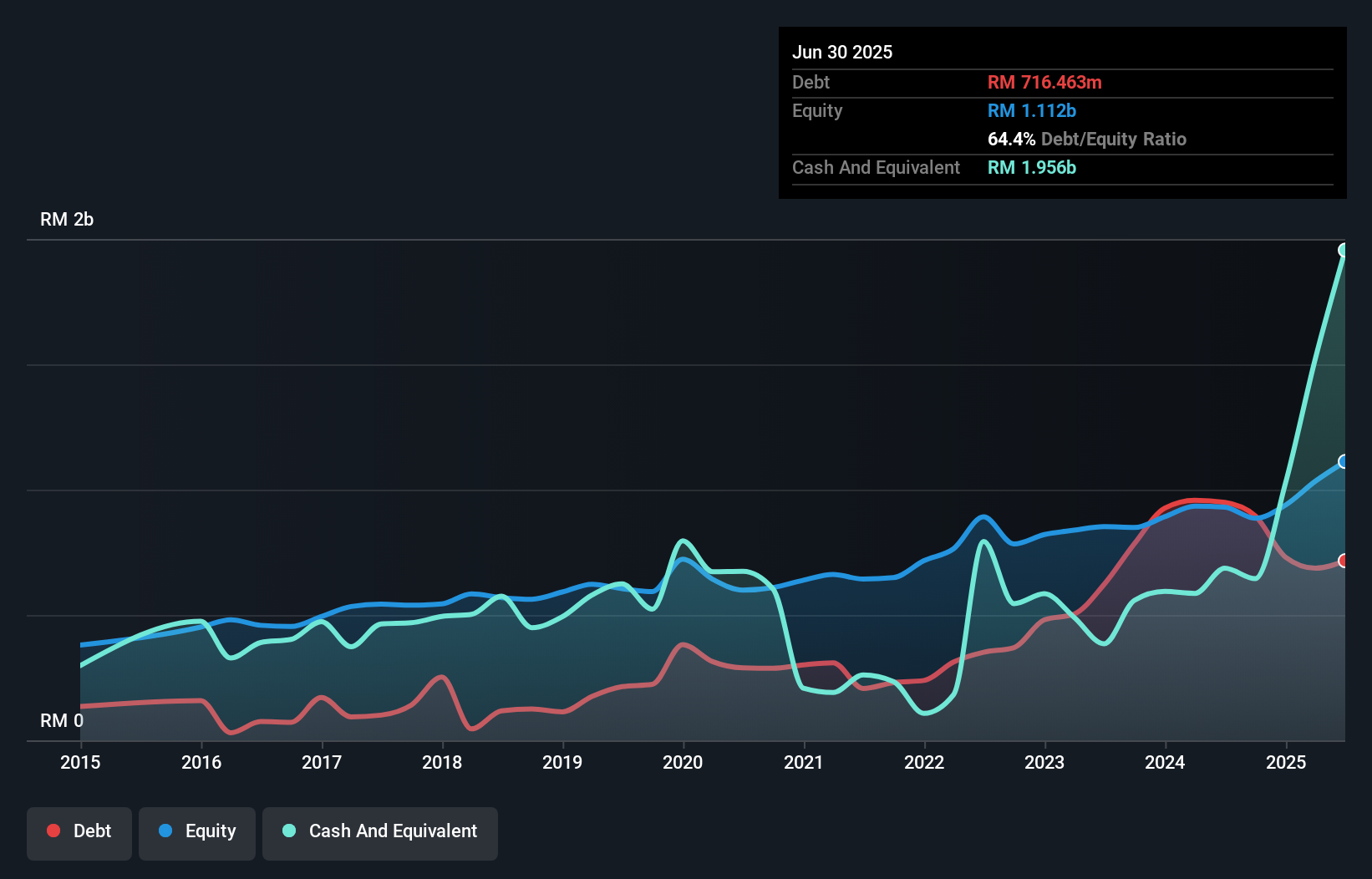Click the RM 0 y-axis label
Viewport: 1372px width, 879px height.
(x=62, y=720)
